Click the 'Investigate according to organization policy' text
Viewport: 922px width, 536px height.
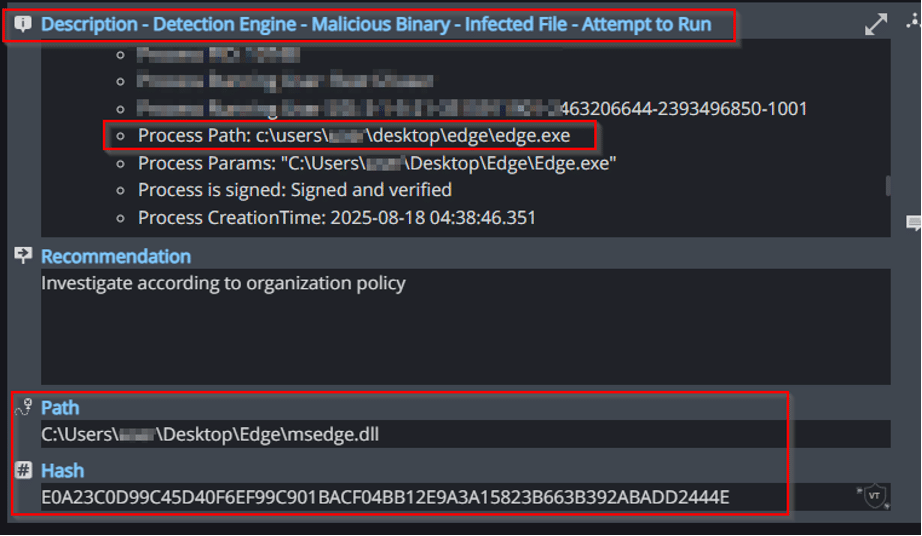click(223, 283)
